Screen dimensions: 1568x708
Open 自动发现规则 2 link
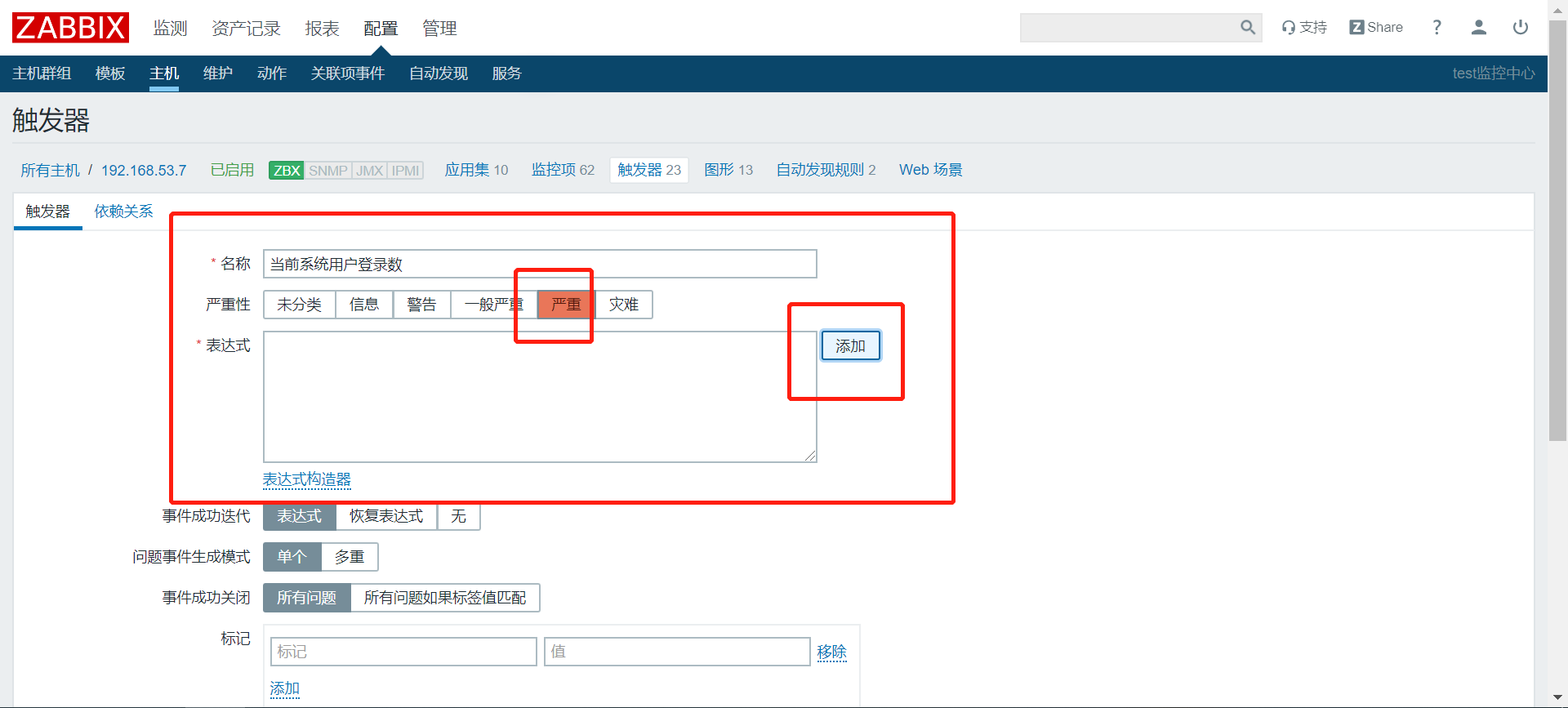(x=826, y=170)
